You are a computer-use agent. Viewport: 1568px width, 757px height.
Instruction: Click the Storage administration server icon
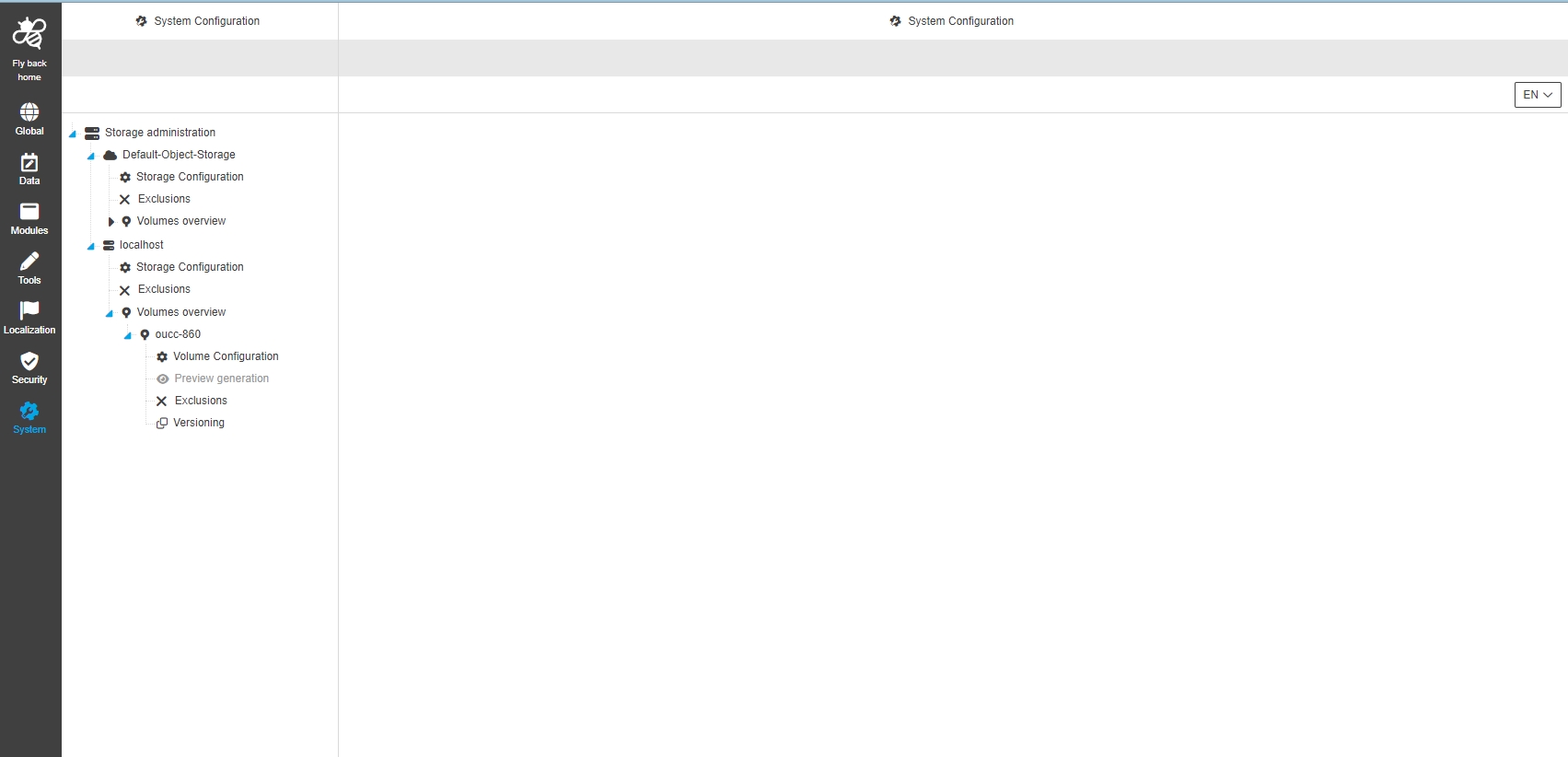click(x=92, y=133)
